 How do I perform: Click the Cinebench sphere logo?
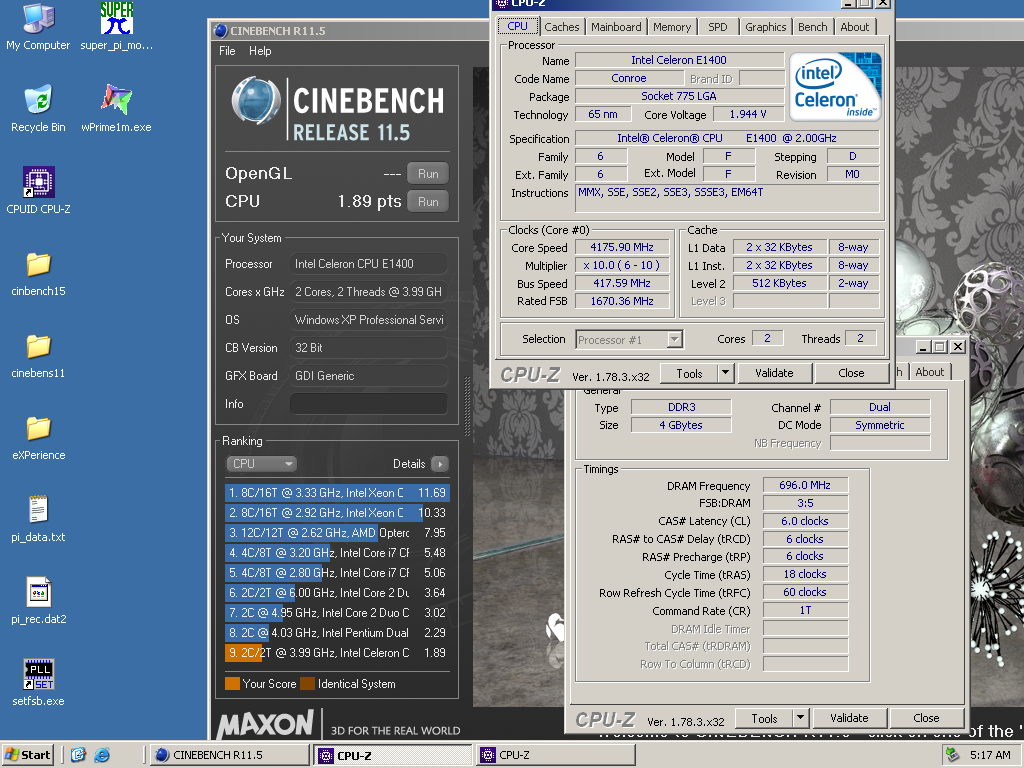pyautogui.click(x=256, y=101)
